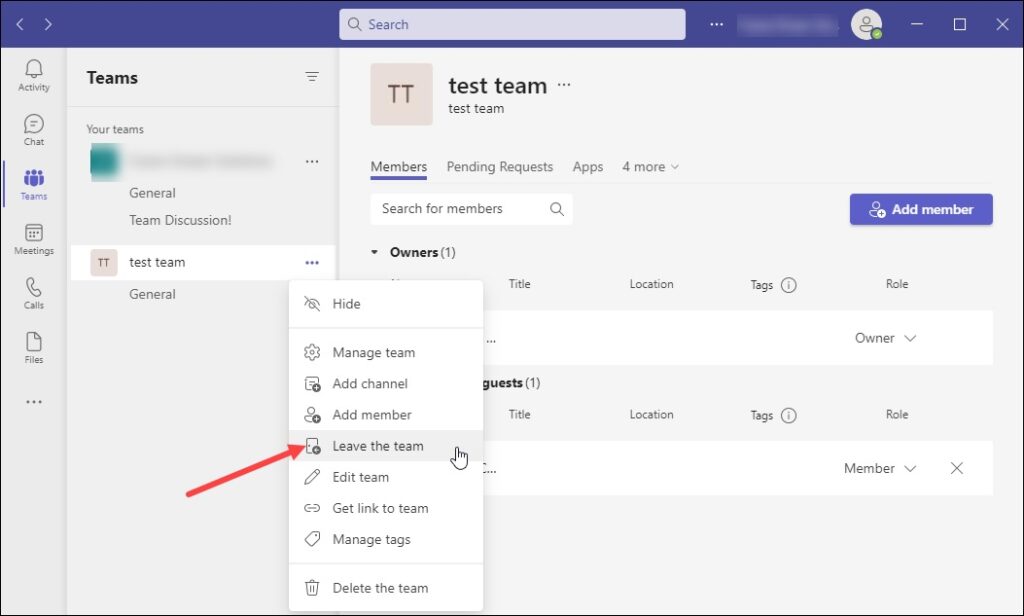Open more apps with the ellipsis icon
Screen dimensions: 1024x616
coord(33,401)
